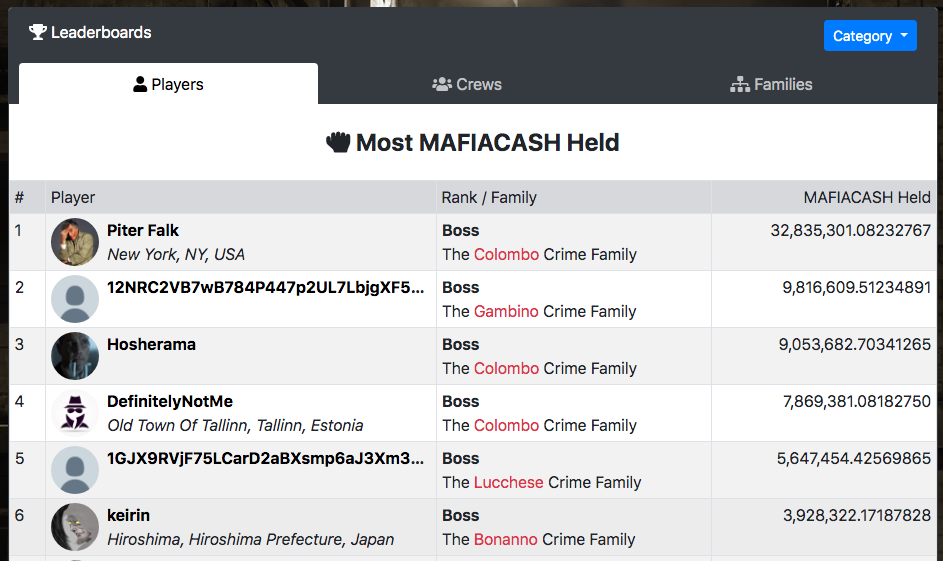Open the Category dropdown
The image size is (943, 561).
[870, 36]
